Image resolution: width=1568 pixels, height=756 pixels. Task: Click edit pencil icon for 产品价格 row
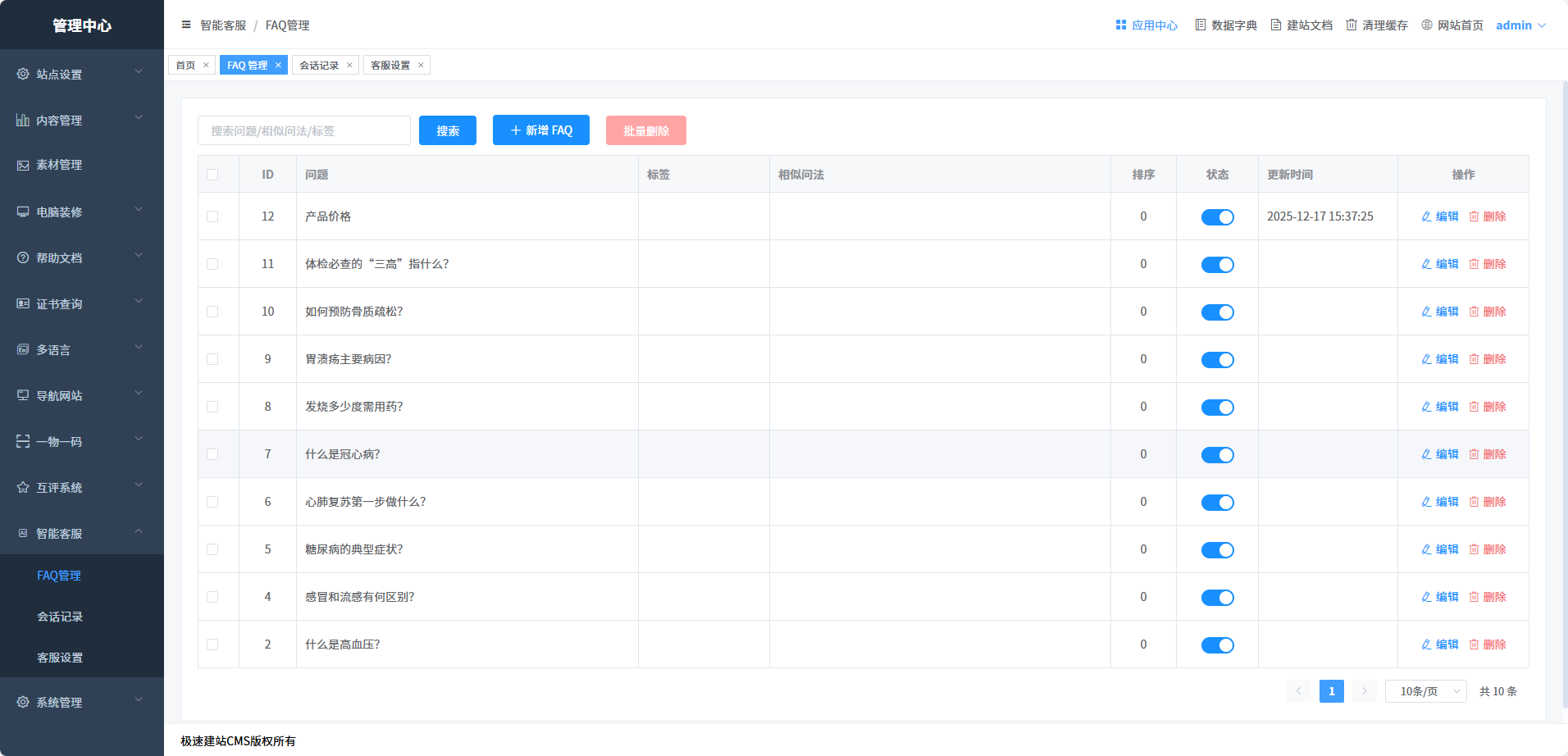1426,216
